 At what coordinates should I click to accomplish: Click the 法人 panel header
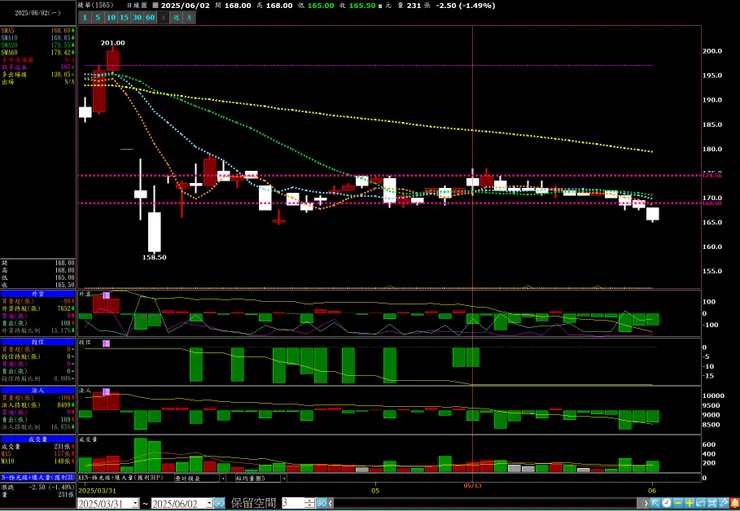tap(38, 390)
